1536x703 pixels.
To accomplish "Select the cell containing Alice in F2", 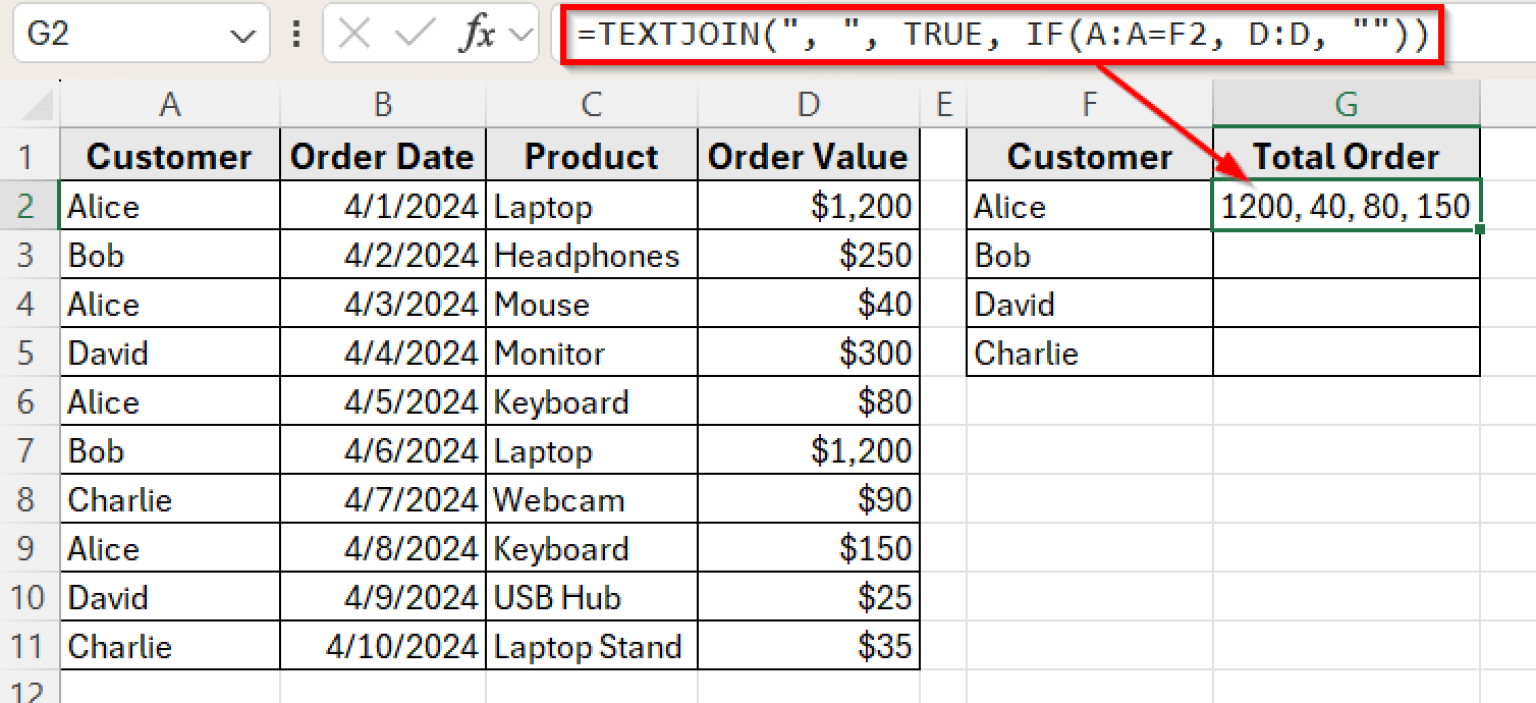I will (1088, 206).
